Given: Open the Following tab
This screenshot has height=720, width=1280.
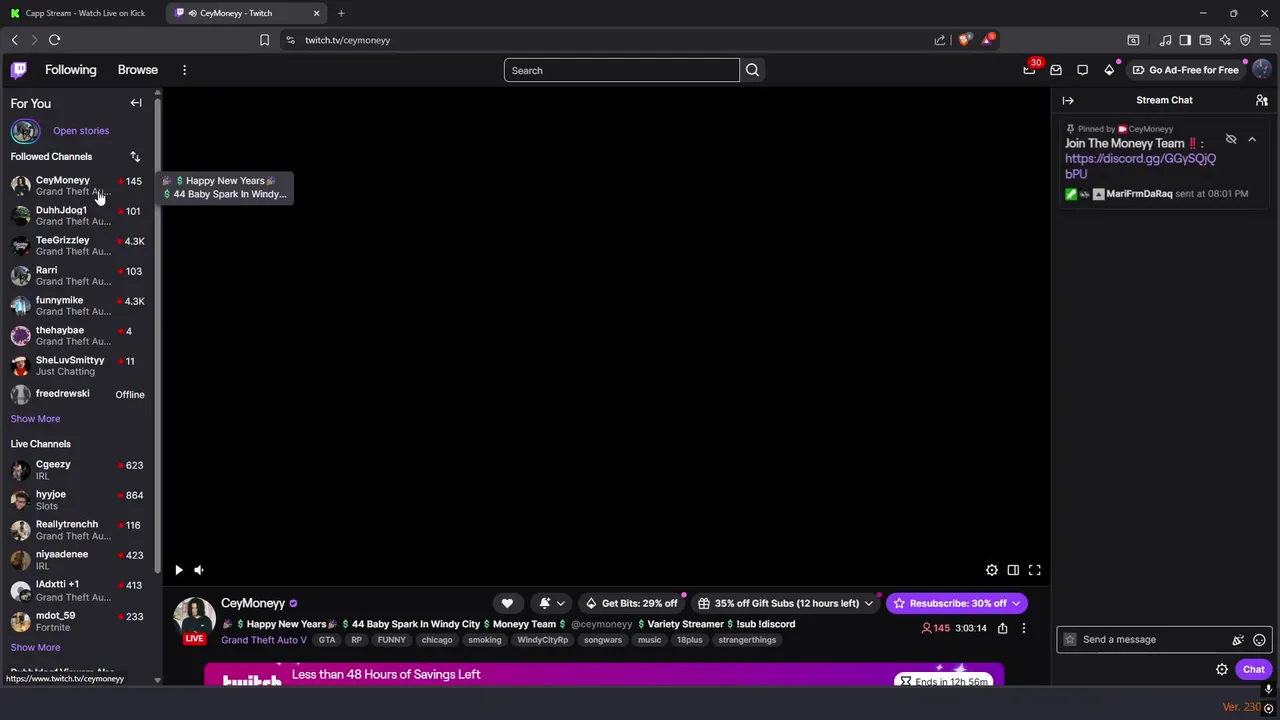Looking at the screenshot, I should point(70,70).
